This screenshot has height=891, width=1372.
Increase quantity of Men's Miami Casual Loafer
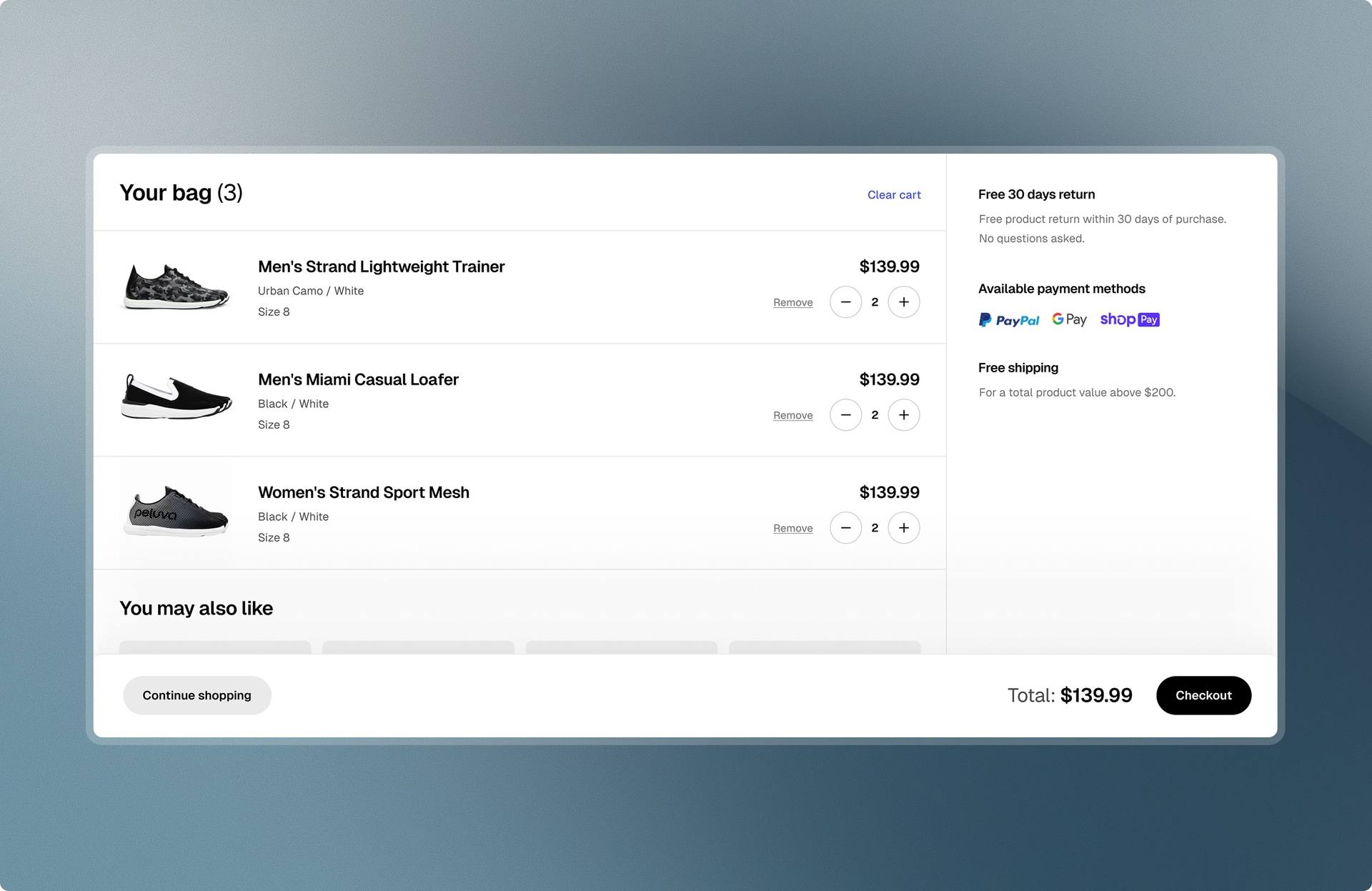coord(904,414)
